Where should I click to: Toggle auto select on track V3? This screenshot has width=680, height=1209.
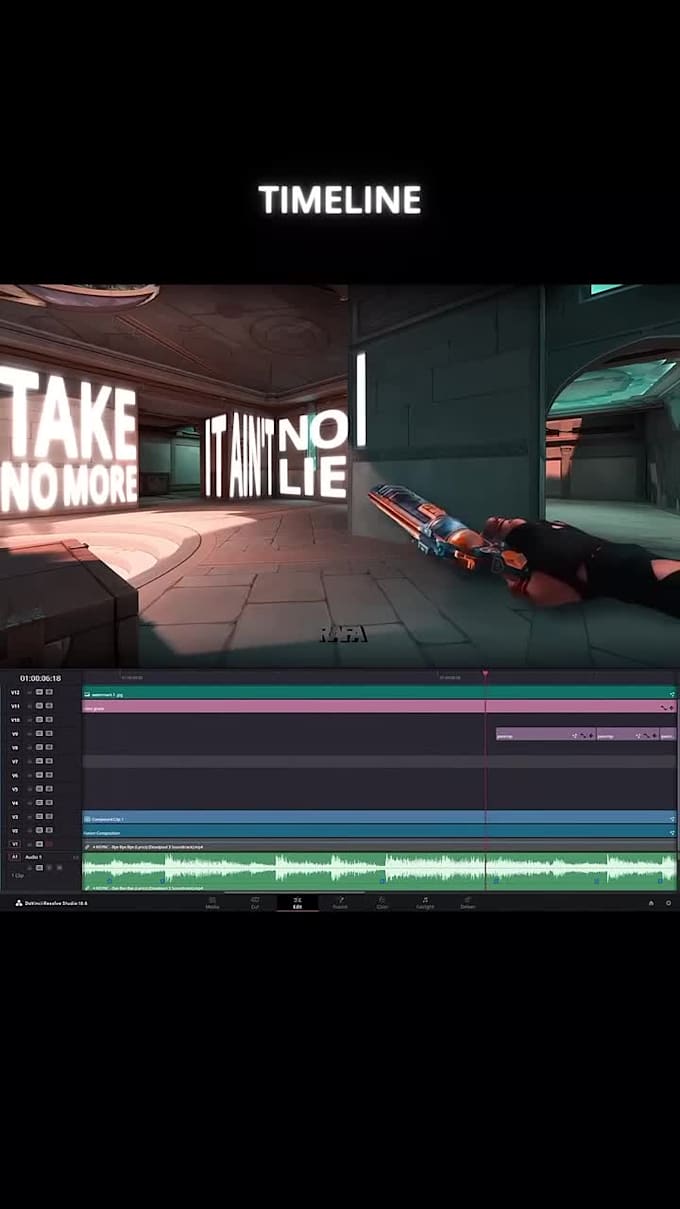[39, 817]
